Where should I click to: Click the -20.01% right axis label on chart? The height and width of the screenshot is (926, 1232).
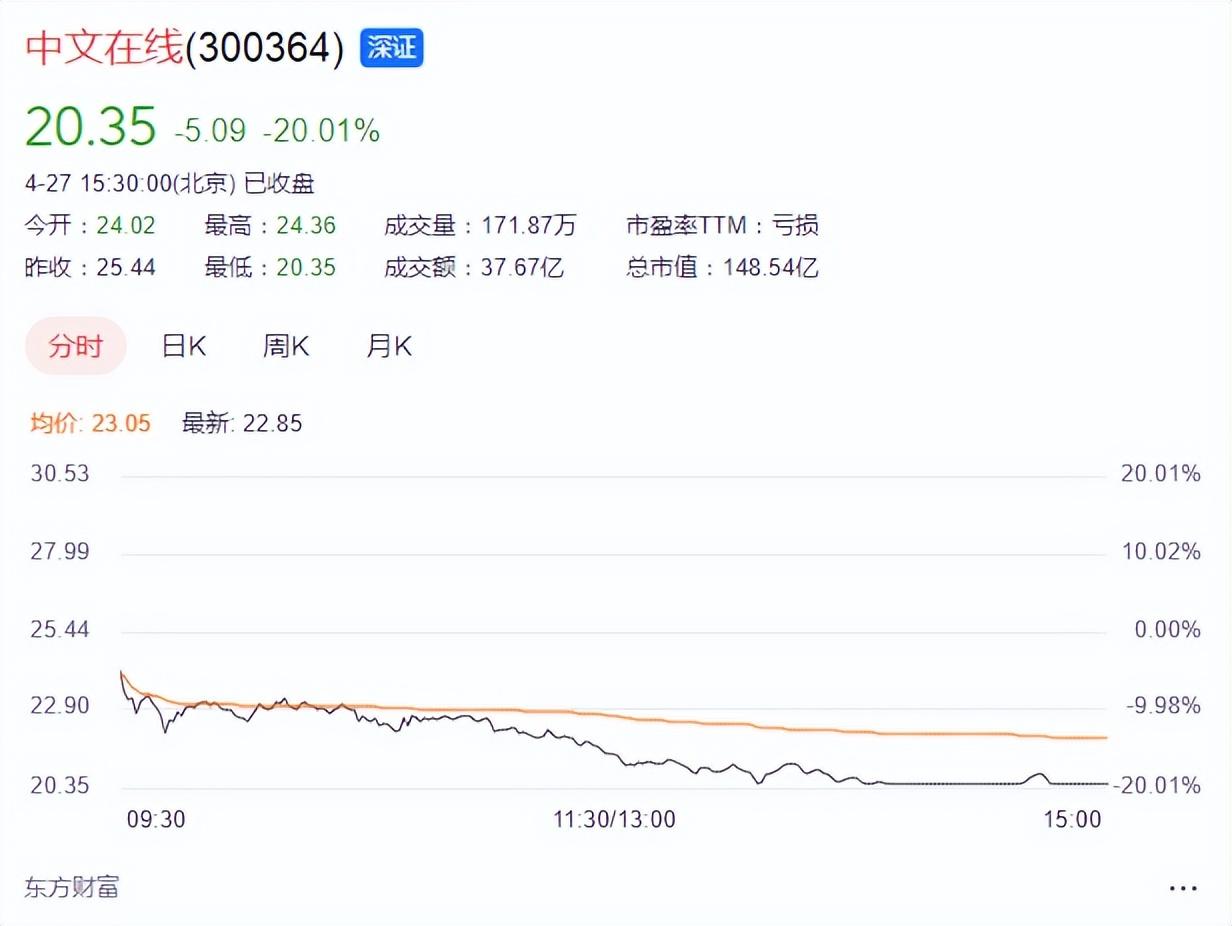click(1156, 786)
